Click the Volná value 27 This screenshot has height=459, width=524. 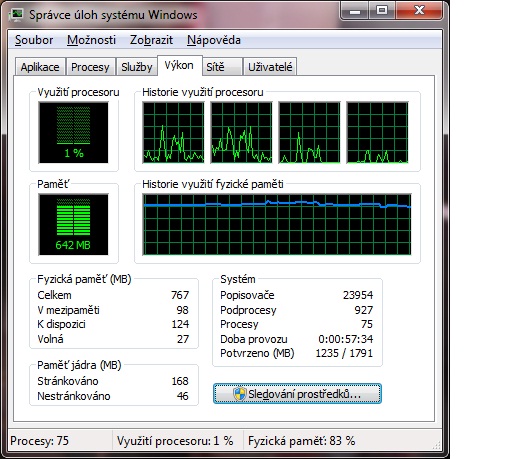(x=183, y=339)
